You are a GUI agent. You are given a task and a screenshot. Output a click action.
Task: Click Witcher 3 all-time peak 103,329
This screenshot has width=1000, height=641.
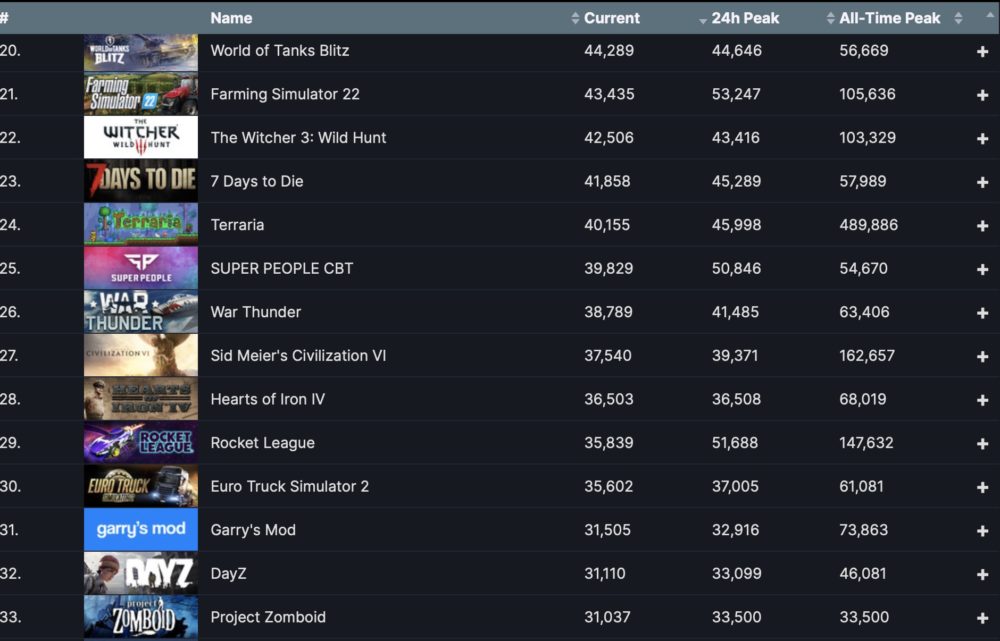click(867, 138)
